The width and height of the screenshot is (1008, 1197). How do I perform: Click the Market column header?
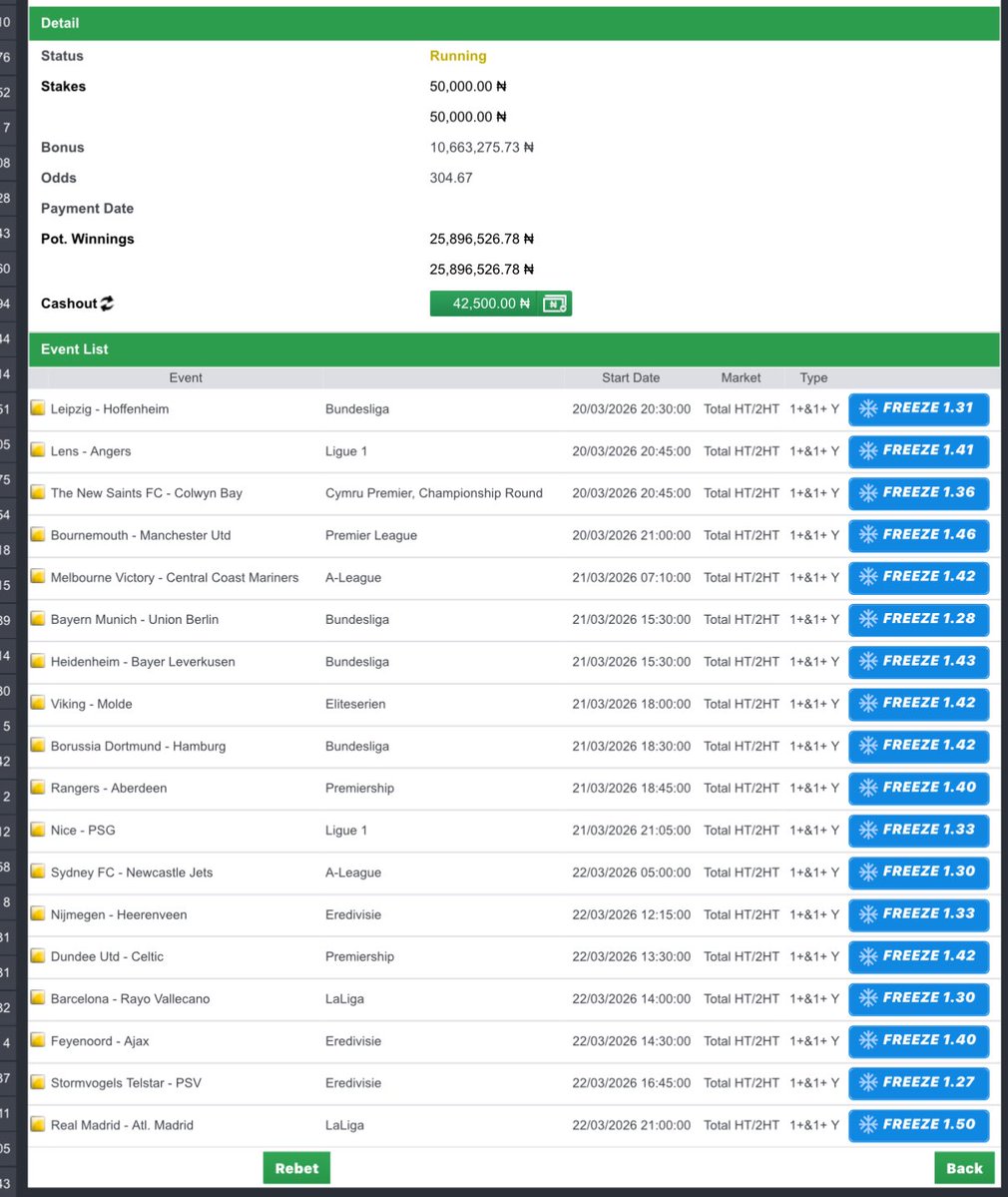point(741,378)
